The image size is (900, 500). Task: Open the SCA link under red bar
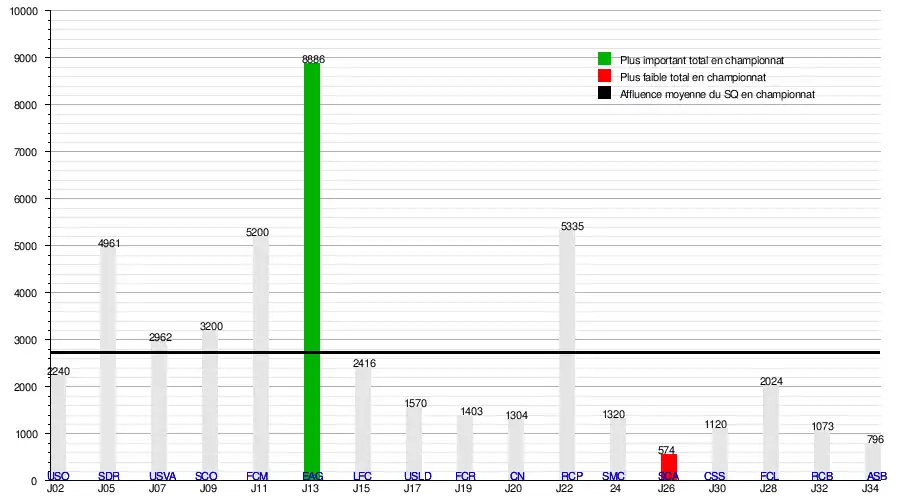[x=669, y=476]
